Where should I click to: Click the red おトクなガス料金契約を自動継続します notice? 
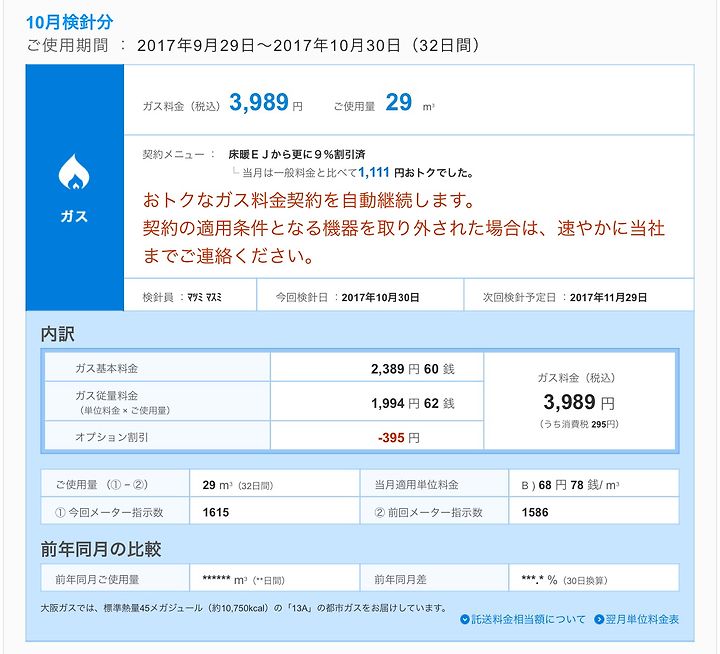(x=309, y=200)
